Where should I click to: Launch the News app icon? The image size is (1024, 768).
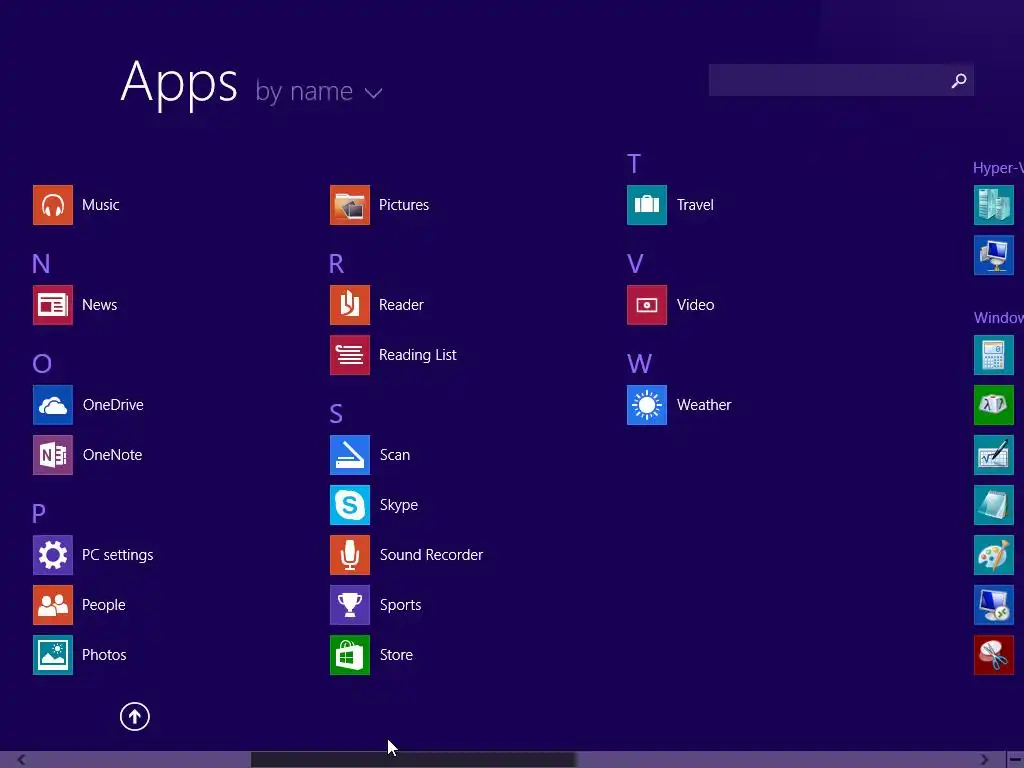click(53, 305)
